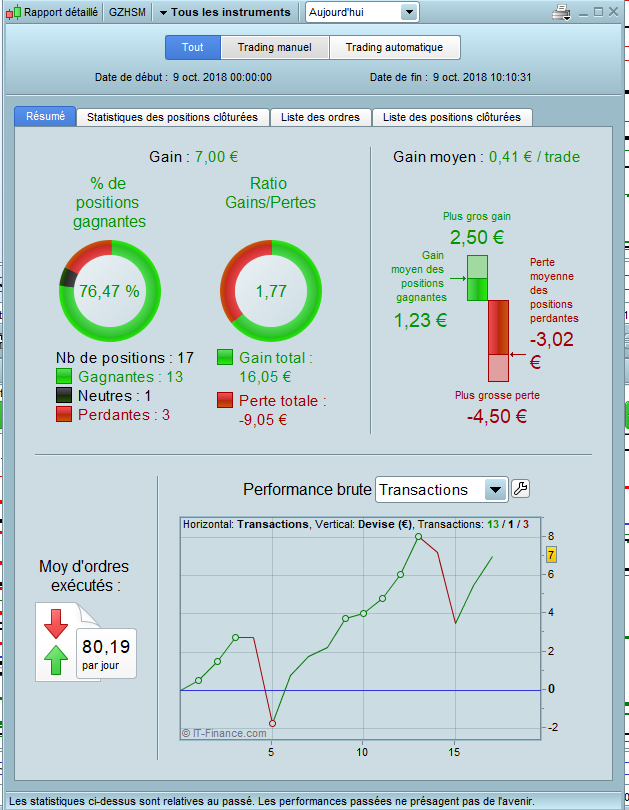
Task: Click the Perdantes : 3 label
Action: [124, 415]
